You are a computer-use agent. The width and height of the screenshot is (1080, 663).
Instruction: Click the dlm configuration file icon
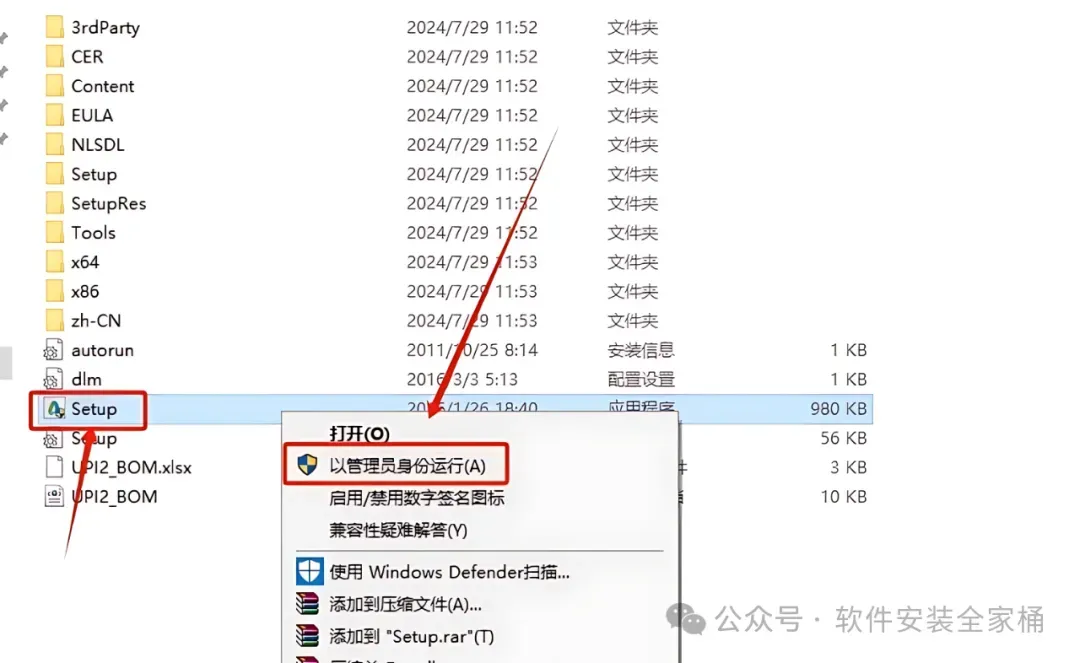(x=54, y=379)
